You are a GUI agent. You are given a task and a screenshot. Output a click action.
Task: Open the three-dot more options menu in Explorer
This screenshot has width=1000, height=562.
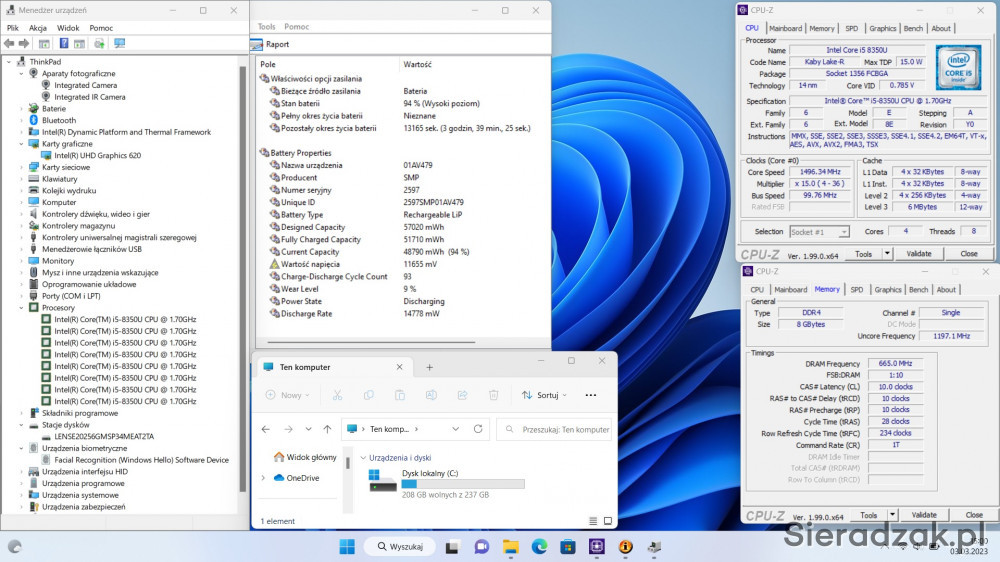pos(591,395)
